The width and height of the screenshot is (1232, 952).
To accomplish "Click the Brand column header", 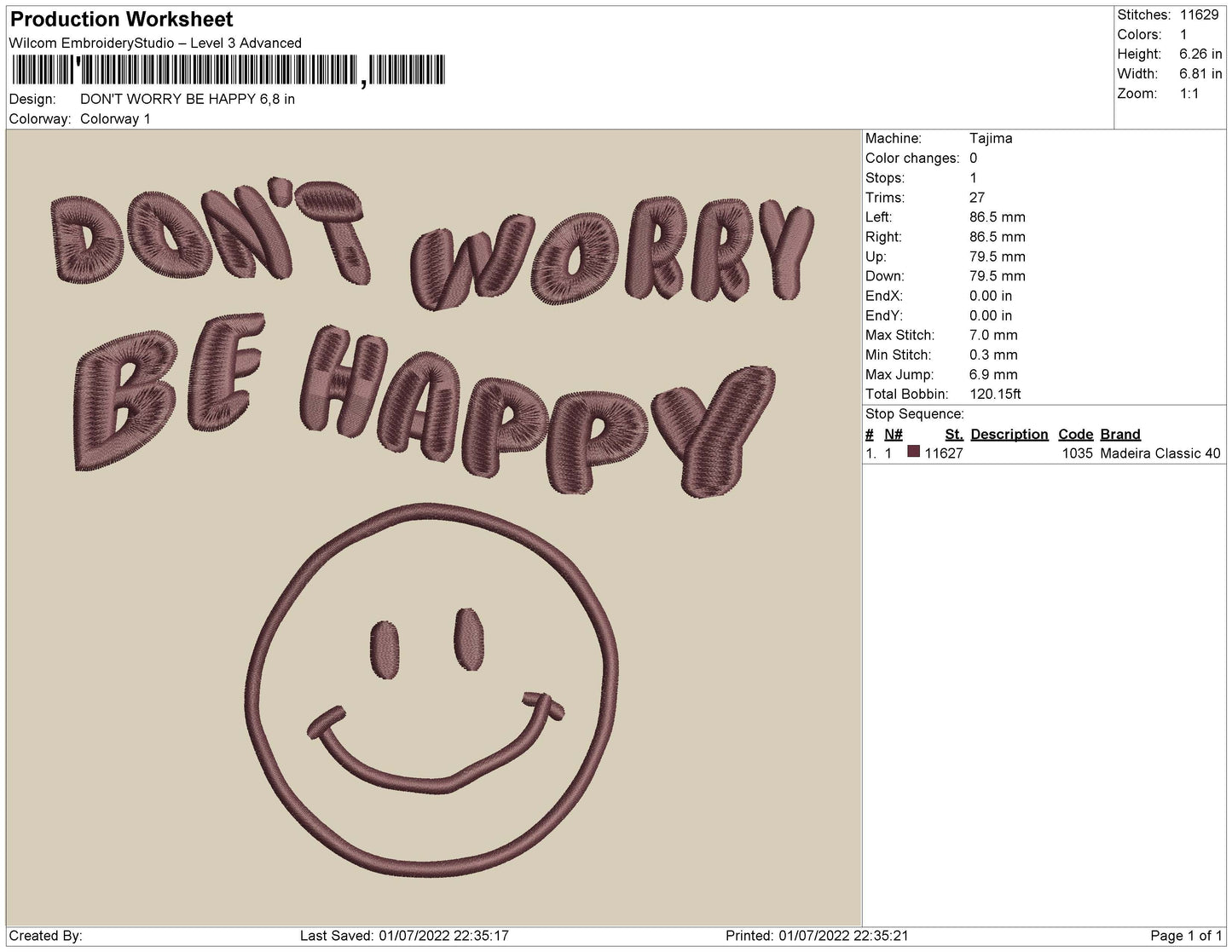I will [x=1120, y=434].
